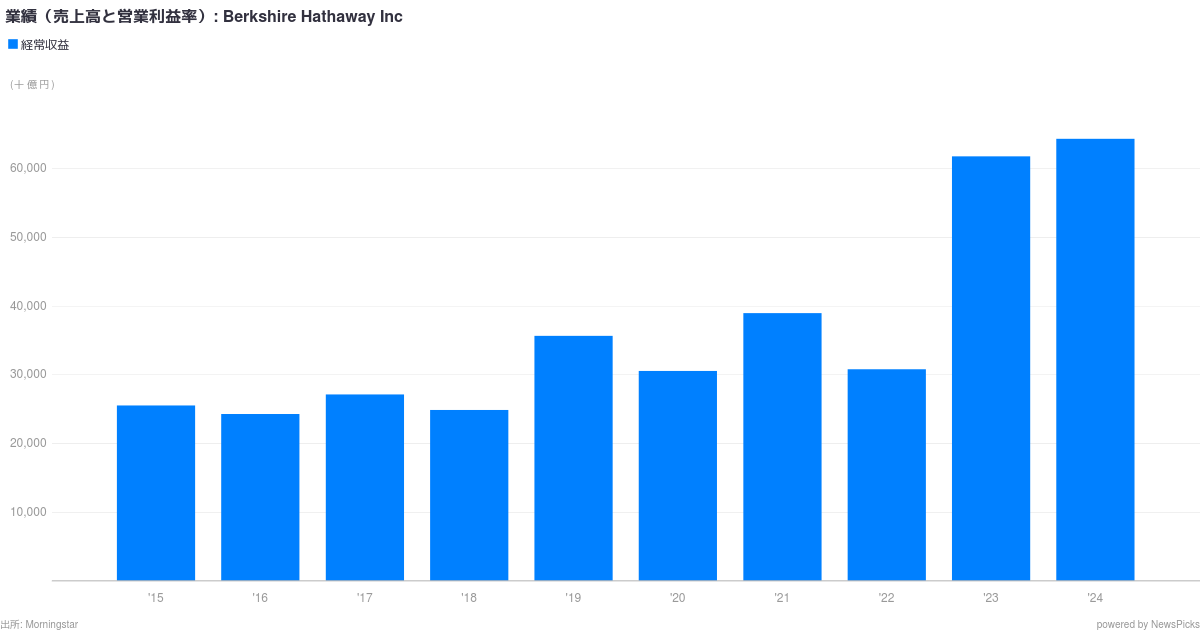Click the '15 revenue bar
Screen dimensions: 1200x630
click(156, 493)
